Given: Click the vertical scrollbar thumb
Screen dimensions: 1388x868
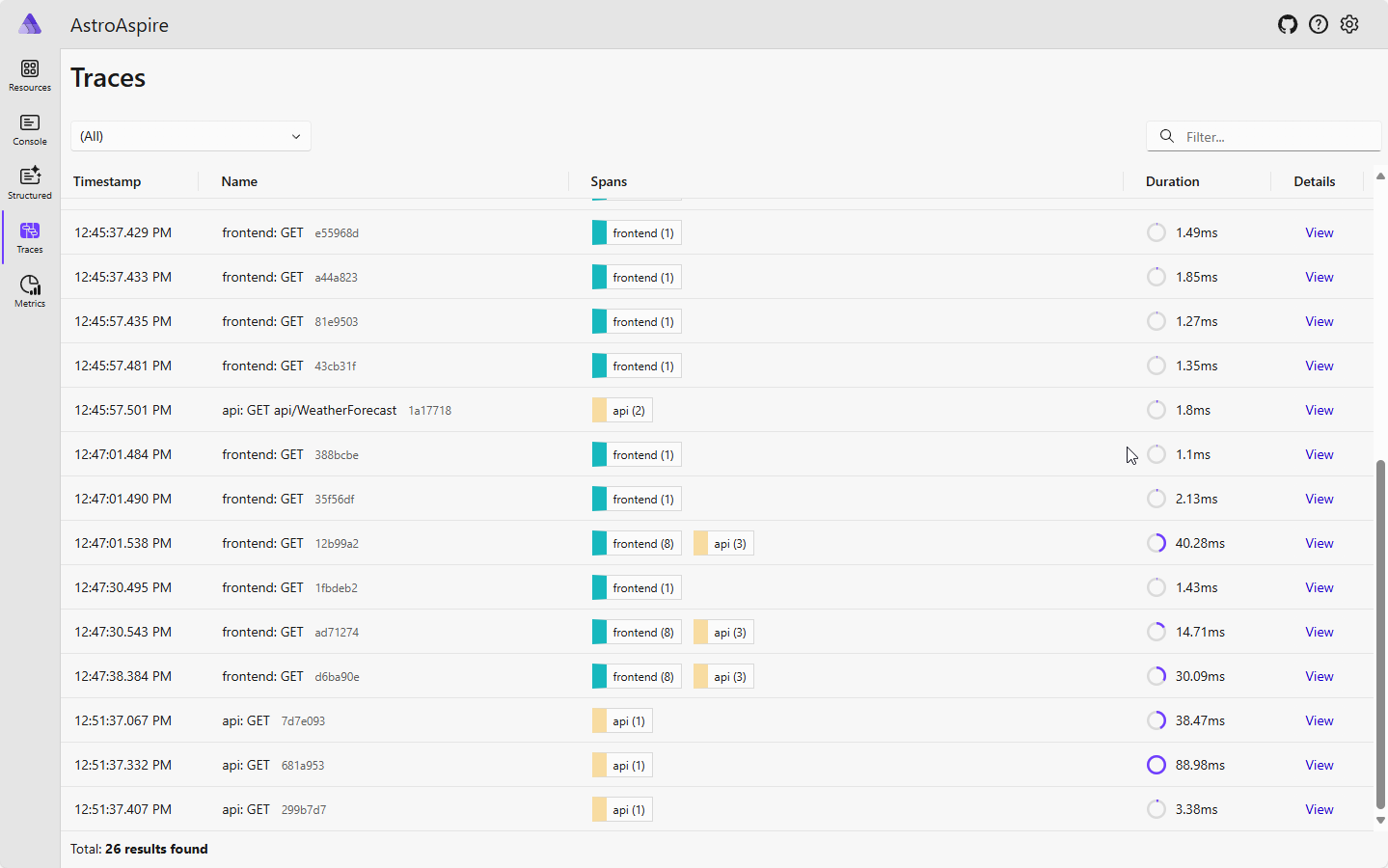Looking at the screenshot, I should click(1380, 635).
